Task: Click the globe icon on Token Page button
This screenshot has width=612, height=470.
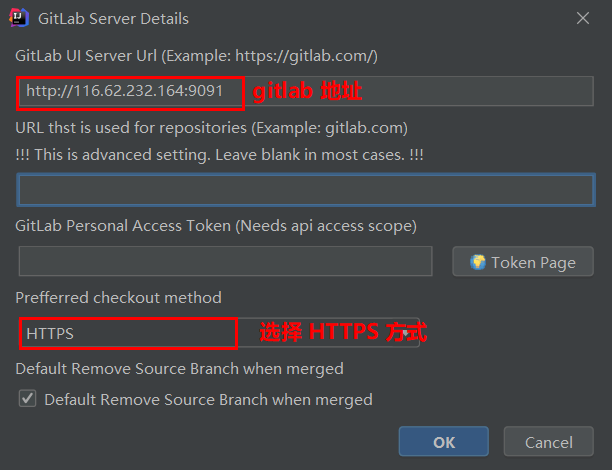Action: 477,262
